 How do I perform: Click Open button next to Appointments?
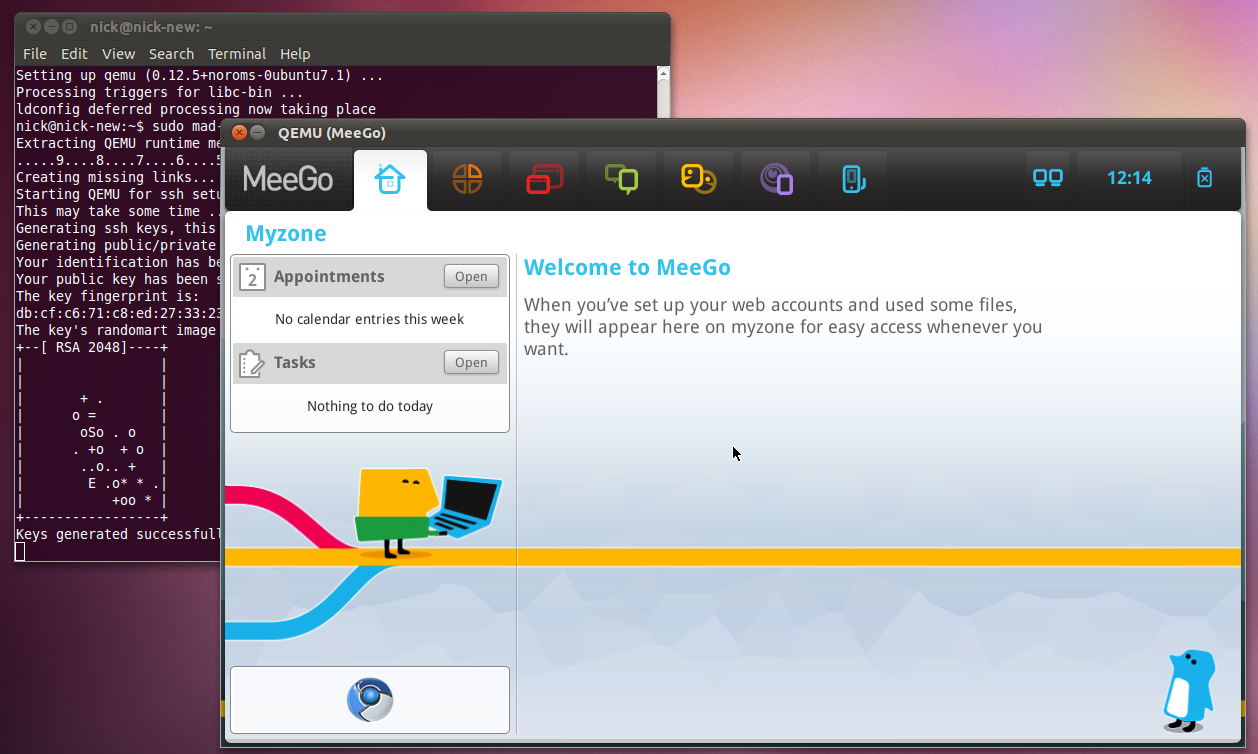click(x=471, y=277)
